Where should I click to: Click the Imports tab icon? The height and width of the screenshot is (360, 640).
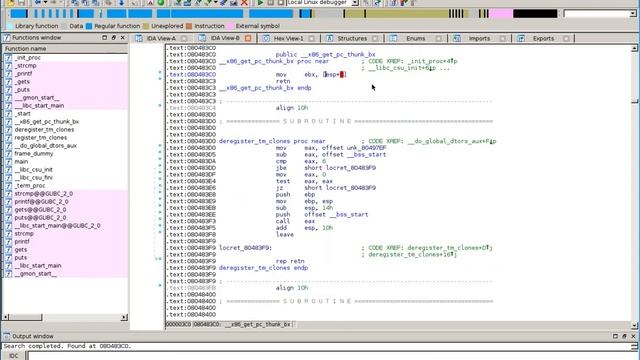click(x=457, y=38)
